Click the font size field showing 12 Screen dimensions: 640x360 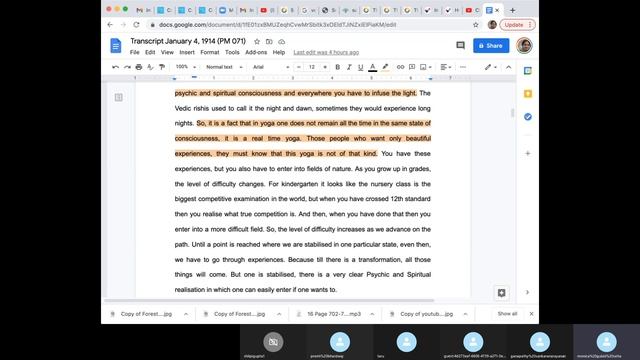point(312,67)
